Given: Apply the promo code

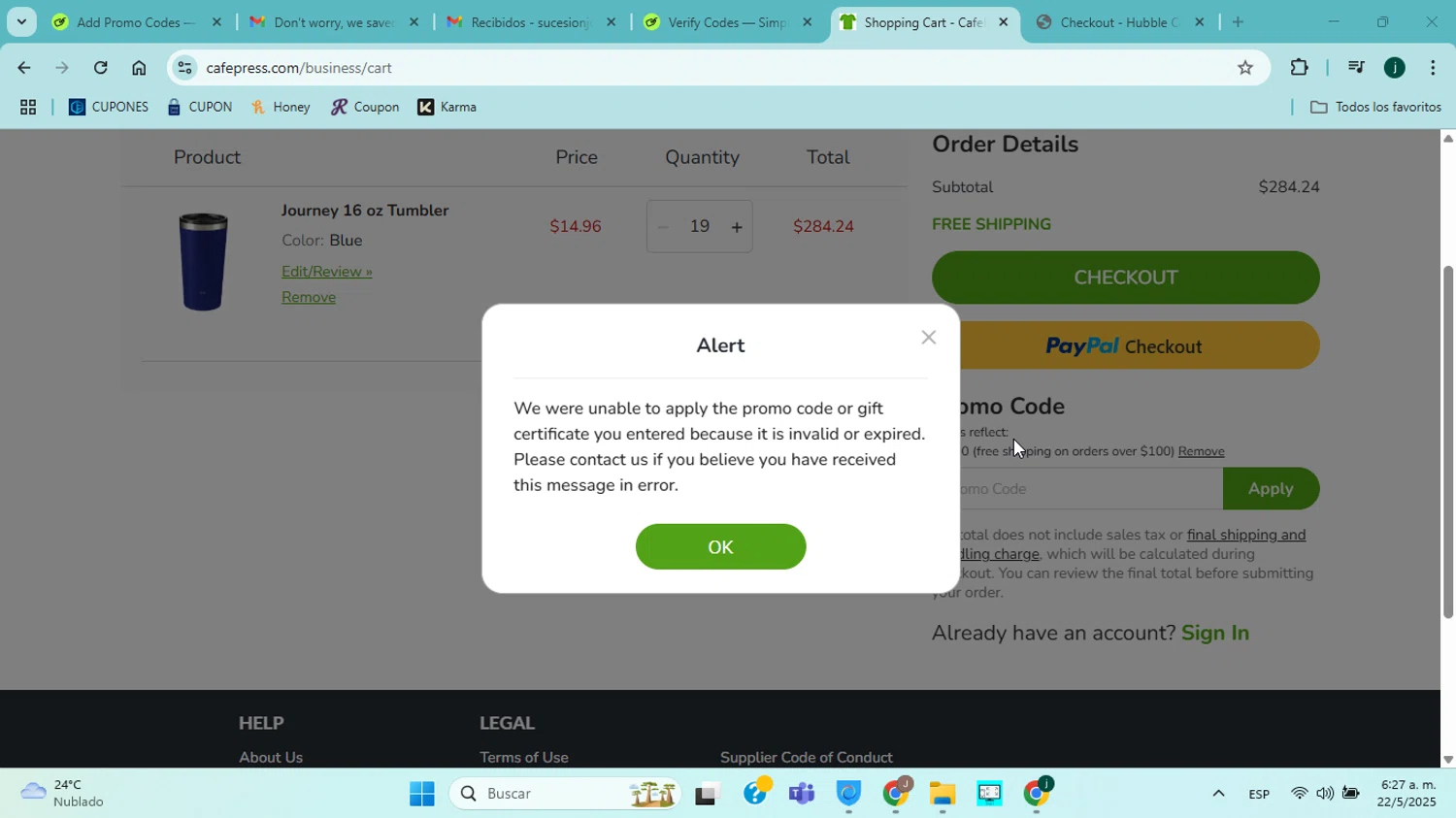Looking at the screenshot, I should 1271,489.
